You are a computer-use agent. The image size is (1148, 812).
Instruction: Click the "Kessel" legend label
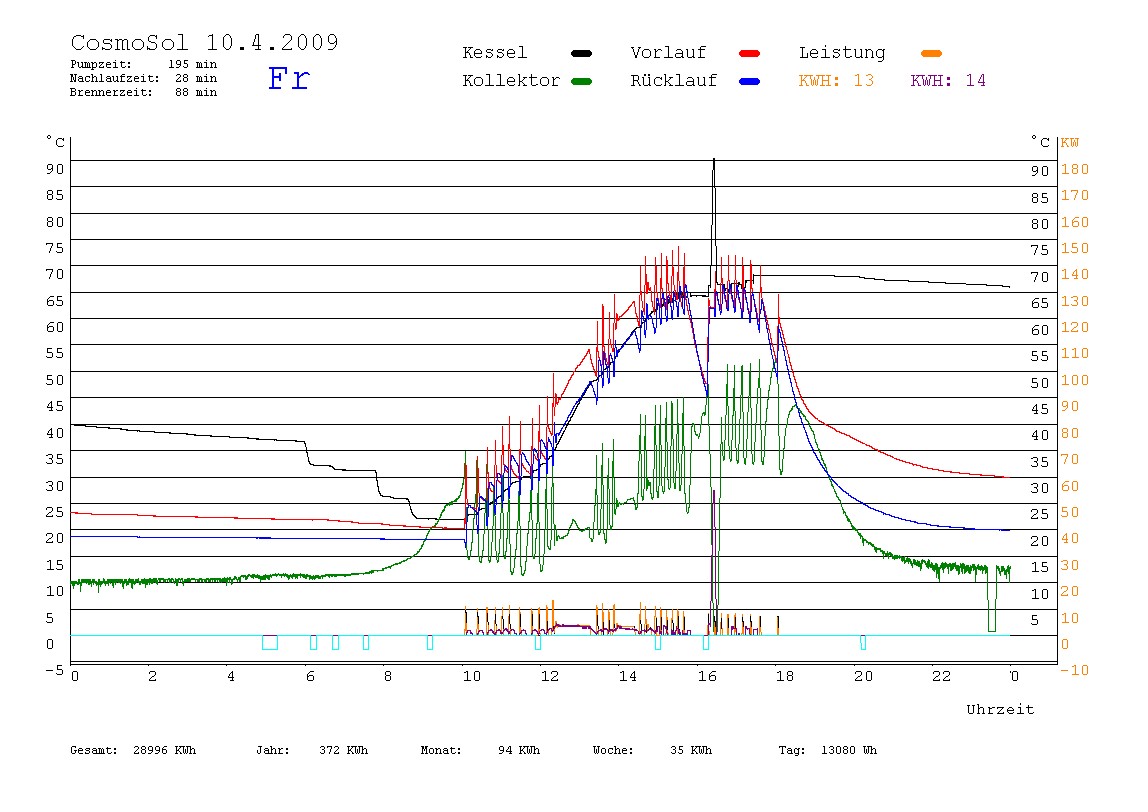tap(494, 53)
